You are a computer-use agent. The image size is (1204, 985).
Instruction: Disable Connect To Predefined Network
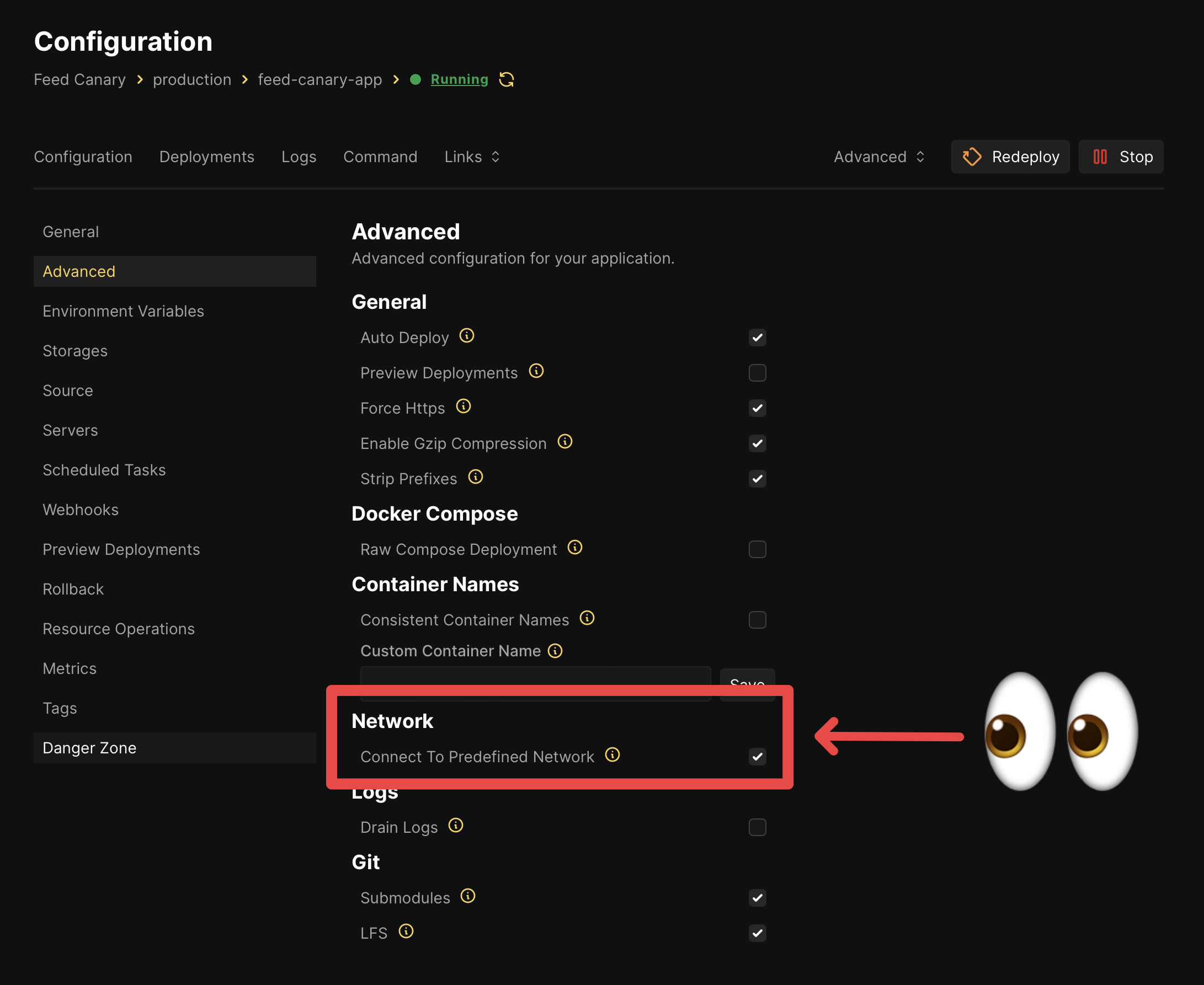pyautogui.click(x=757, y=756)
